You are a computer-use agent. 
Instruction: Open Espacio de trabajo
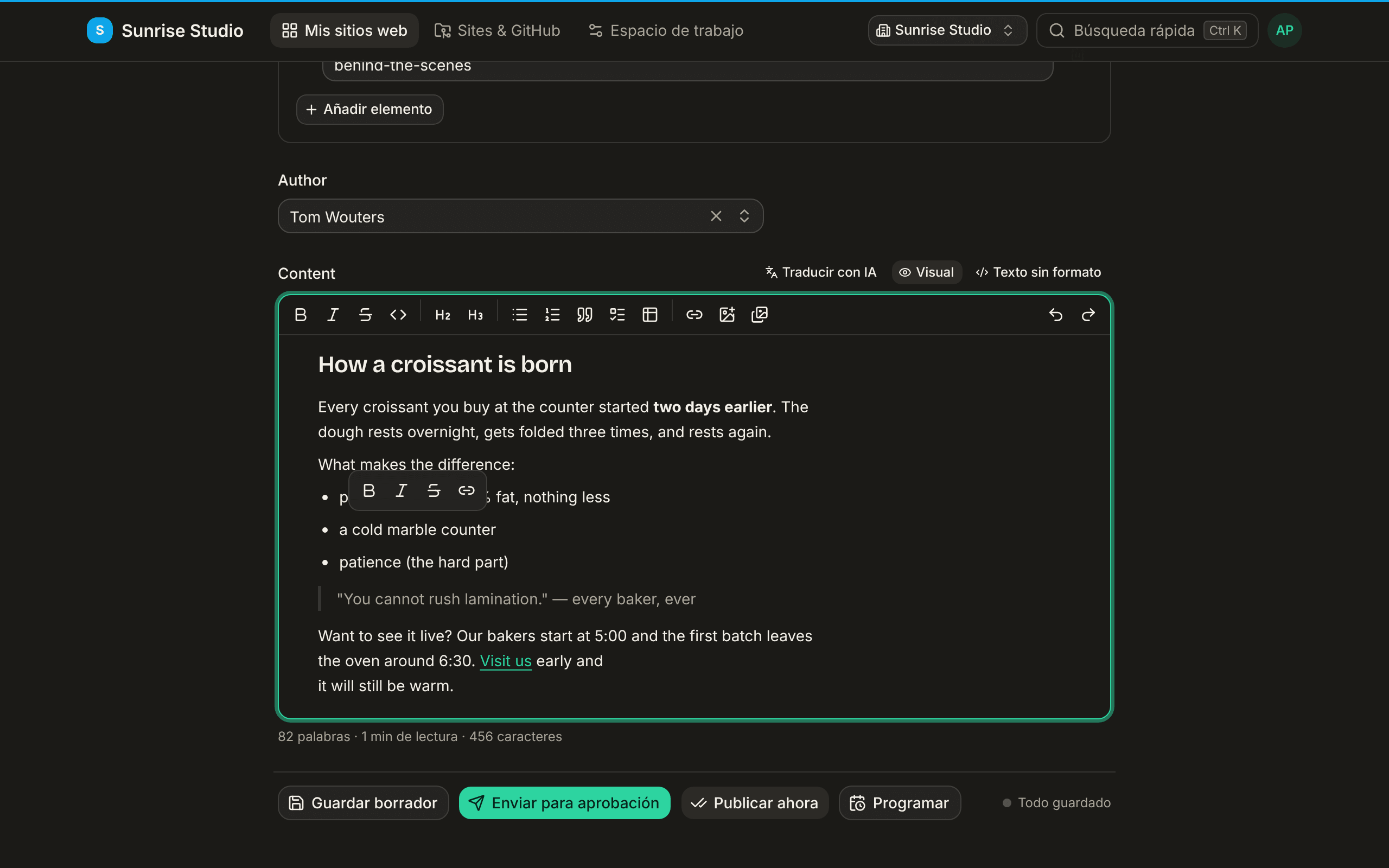click(x=666, y=30)
